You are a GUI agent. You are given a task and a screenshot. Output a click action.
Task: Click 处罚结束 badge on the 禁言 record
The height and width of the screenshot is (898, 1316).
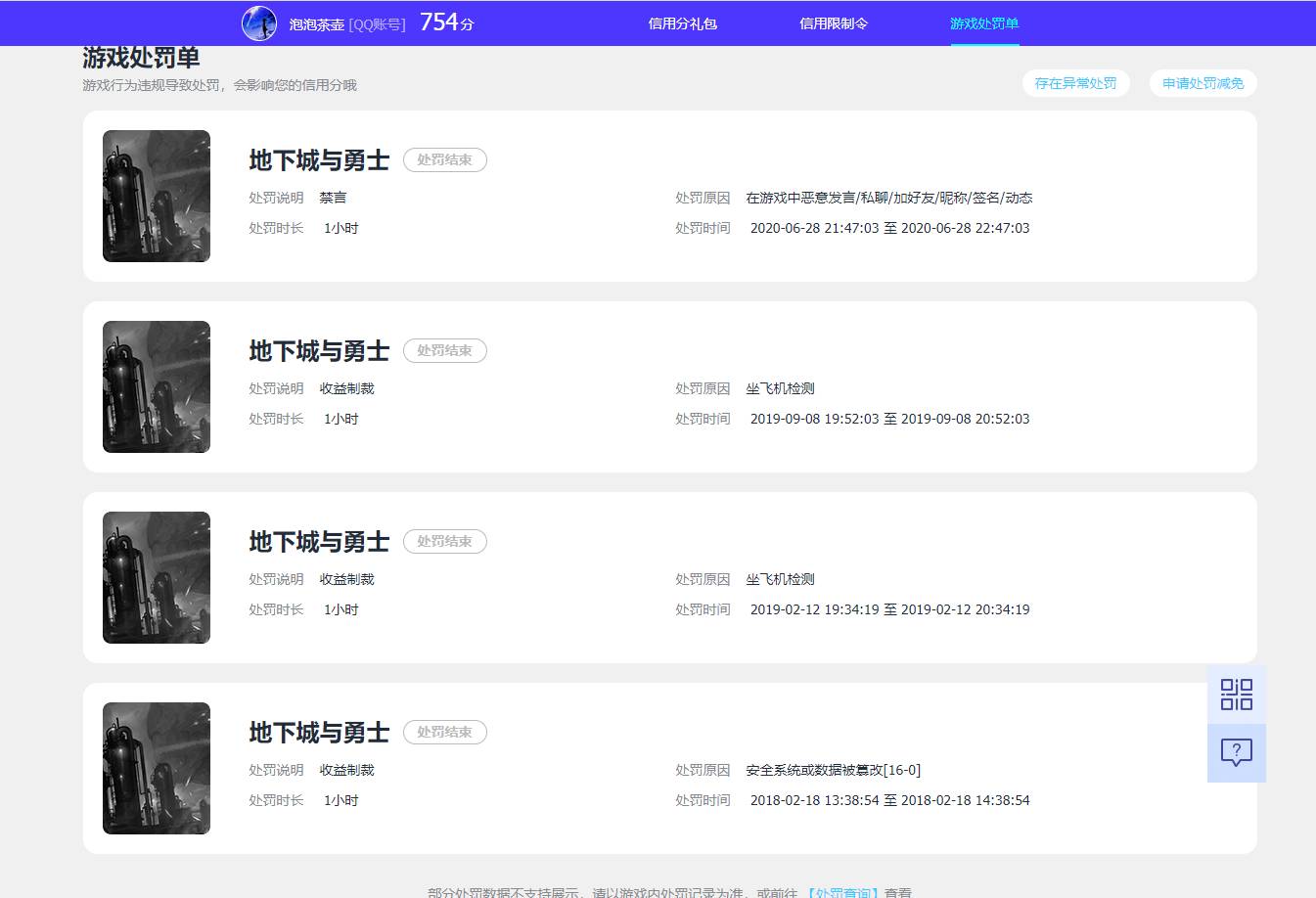pos(444,159)
